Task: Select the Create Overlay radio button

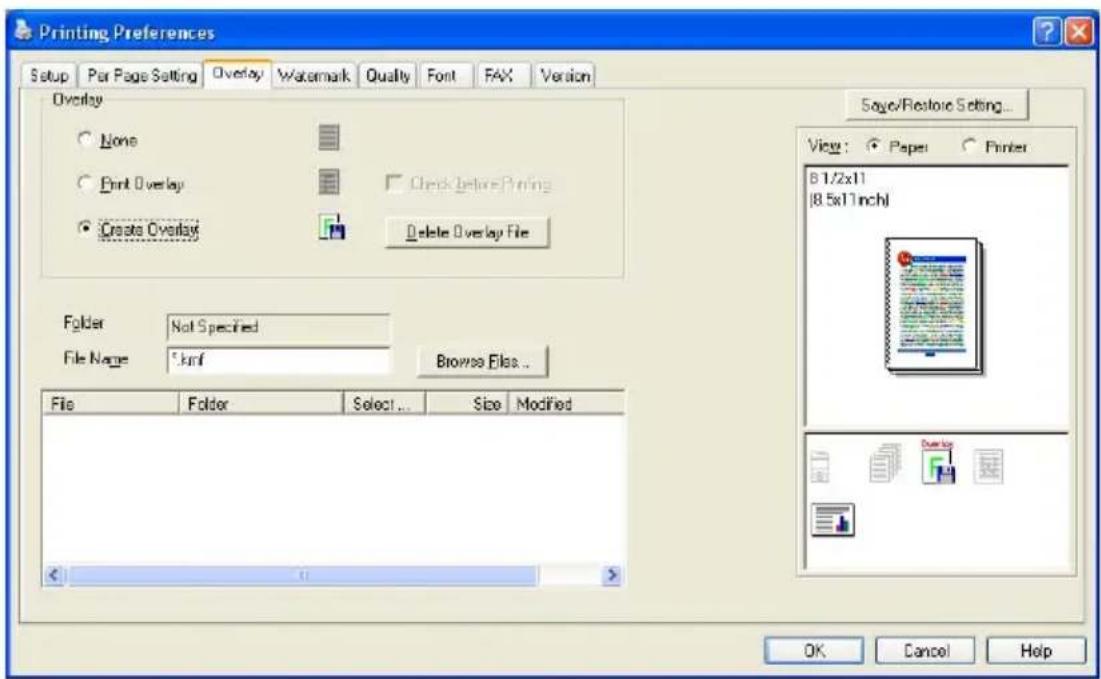Action: click(85, 229)
